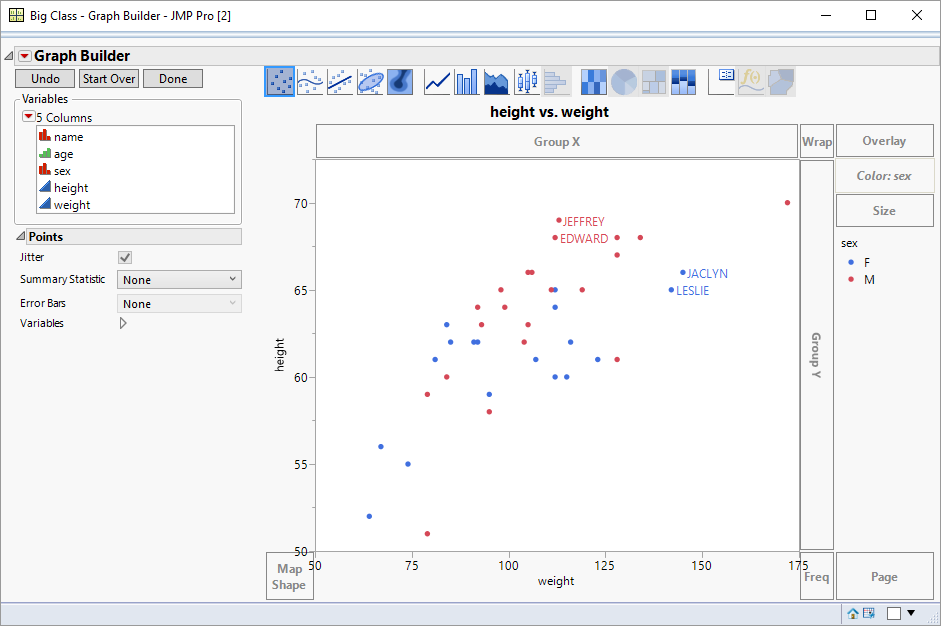Expand the Variables disclosure triangle under Points
This screenshot has height=626, width=941.
point(123,323)
